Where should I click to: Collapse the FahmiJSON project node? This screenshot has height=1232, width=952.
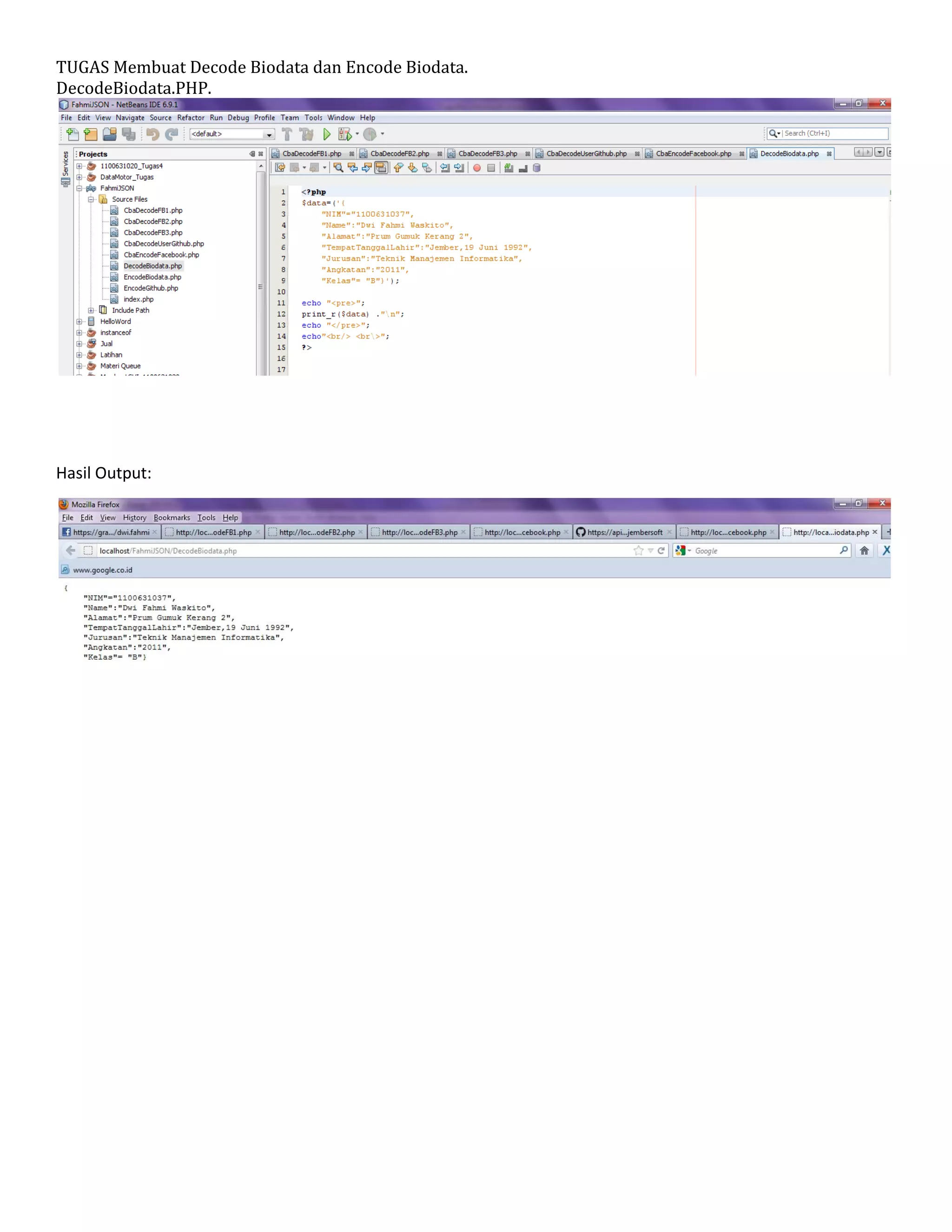click(79, 188)
